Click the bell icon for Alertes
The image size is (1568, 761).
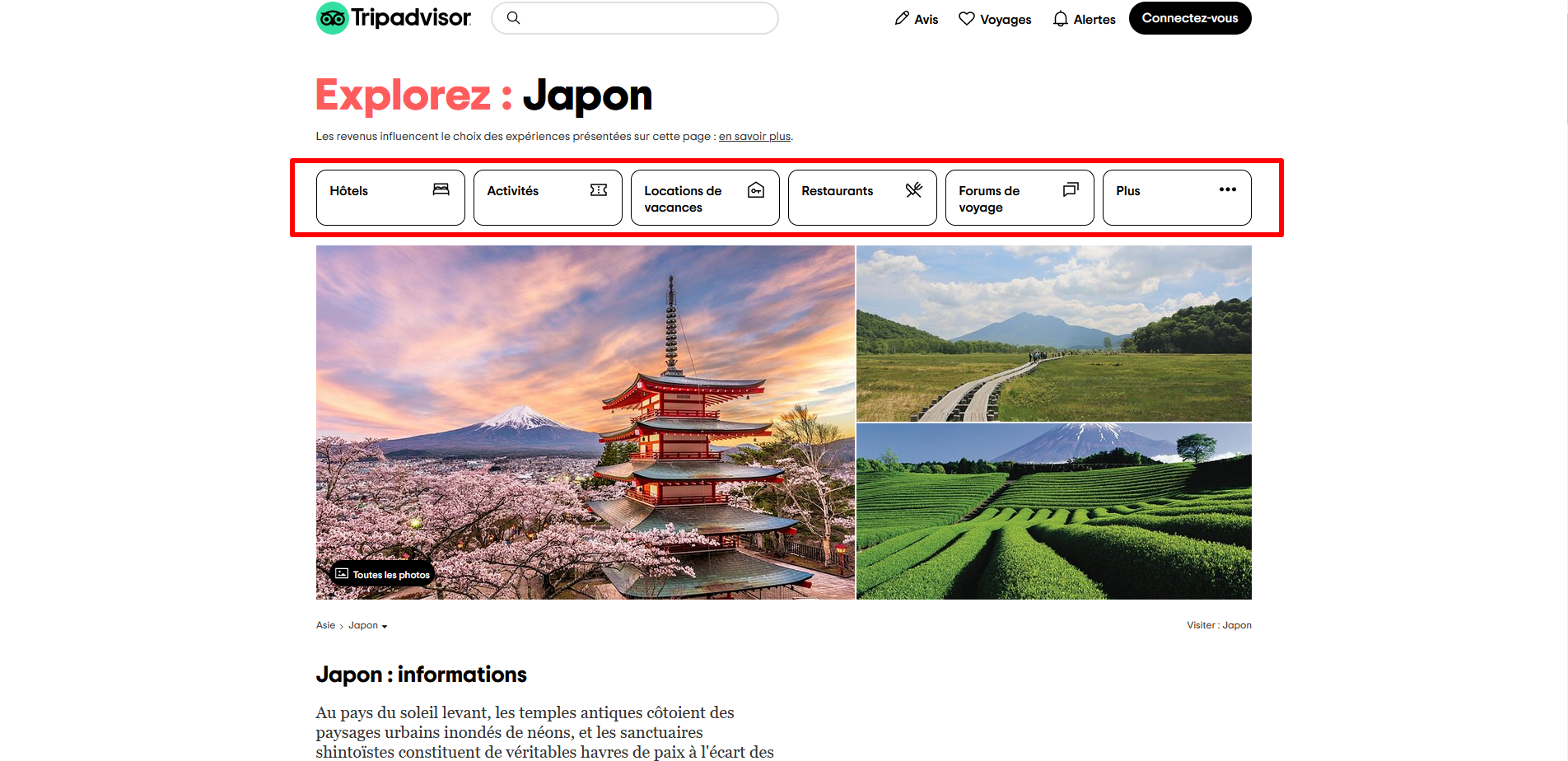(x=1061, y=19)
